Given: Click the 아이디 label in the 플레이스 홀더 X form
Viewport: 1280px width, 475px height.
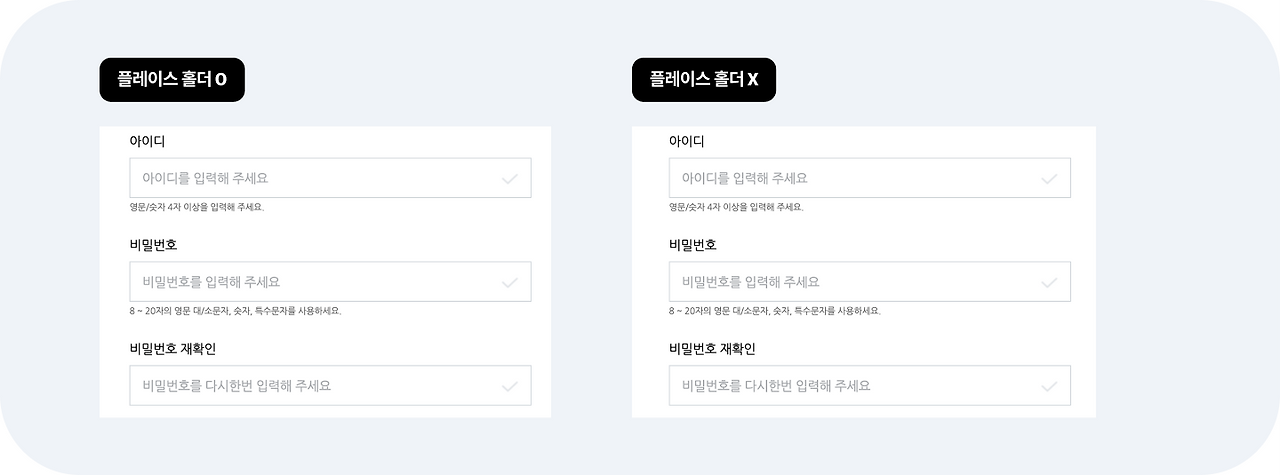Looking at the screenshot, I should pyautogui.click(x=686, y=141).
